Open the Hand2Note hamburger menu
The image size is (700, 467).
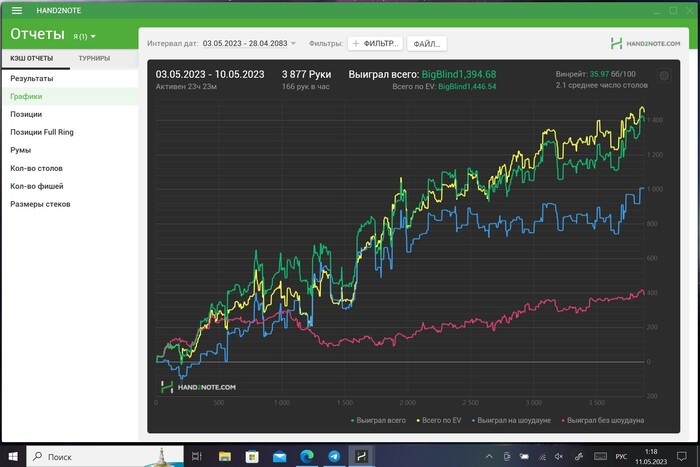click(x=17, y=10)
